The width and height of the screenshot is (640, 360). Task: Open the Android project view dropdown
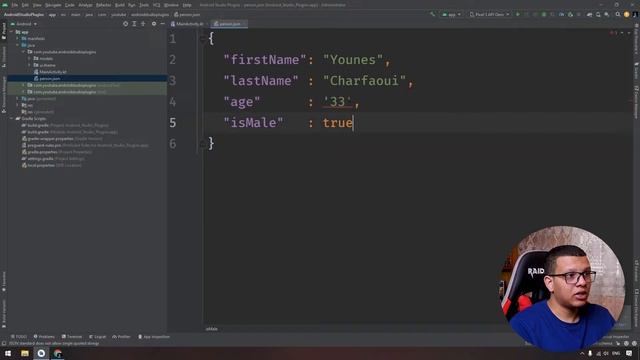point(24,24)
